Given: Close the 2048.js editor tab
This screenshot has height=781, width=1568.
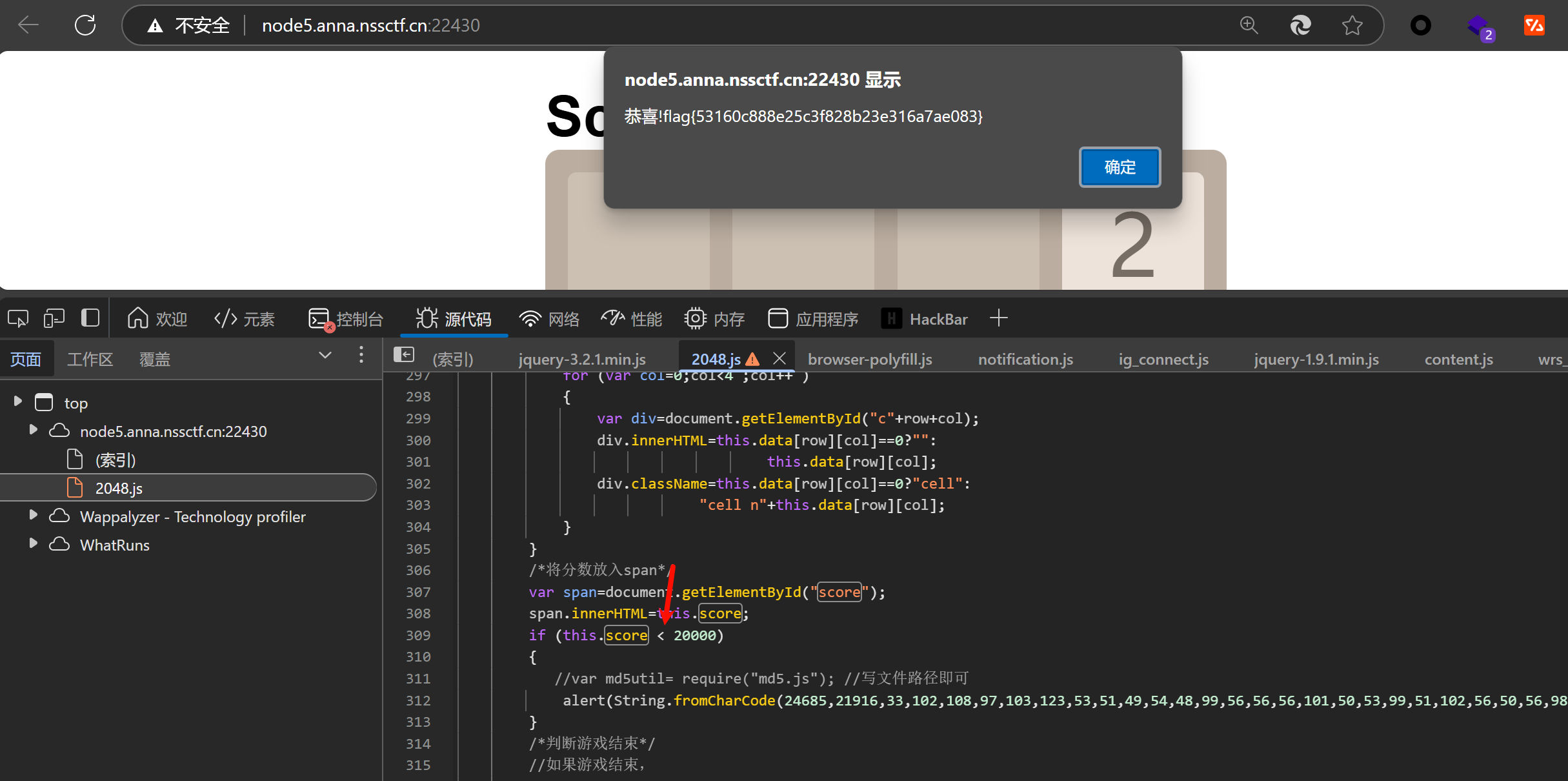Looking at the screenshot, I should tap(779, 358).
